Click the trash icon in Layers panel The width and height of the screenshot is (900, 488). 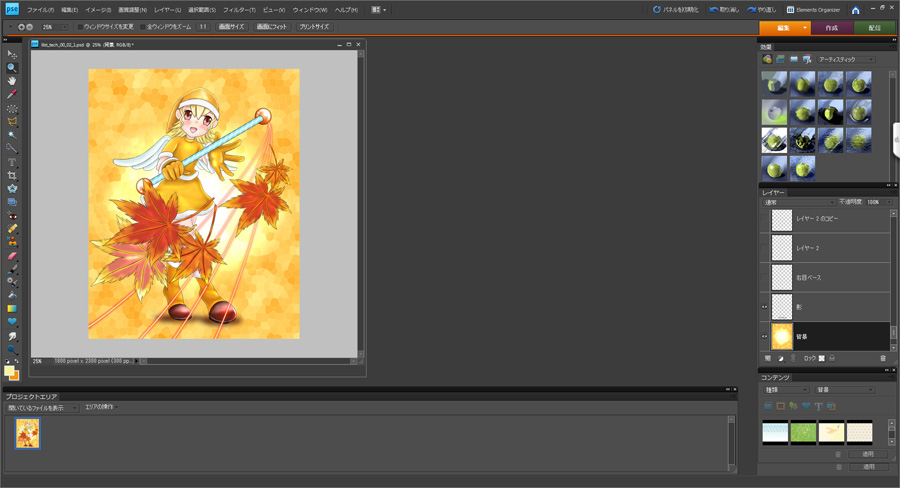tap(883, 358)
